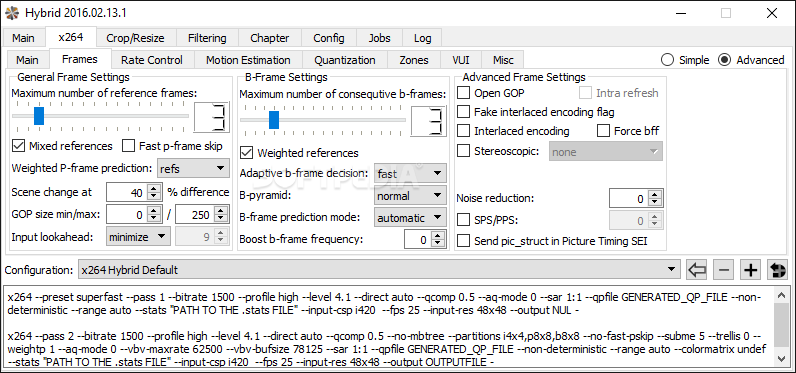The width and height of the screenshot is (796, 373).
Task: Switch to the top-level Main tab
Action: tap(23, 38)
